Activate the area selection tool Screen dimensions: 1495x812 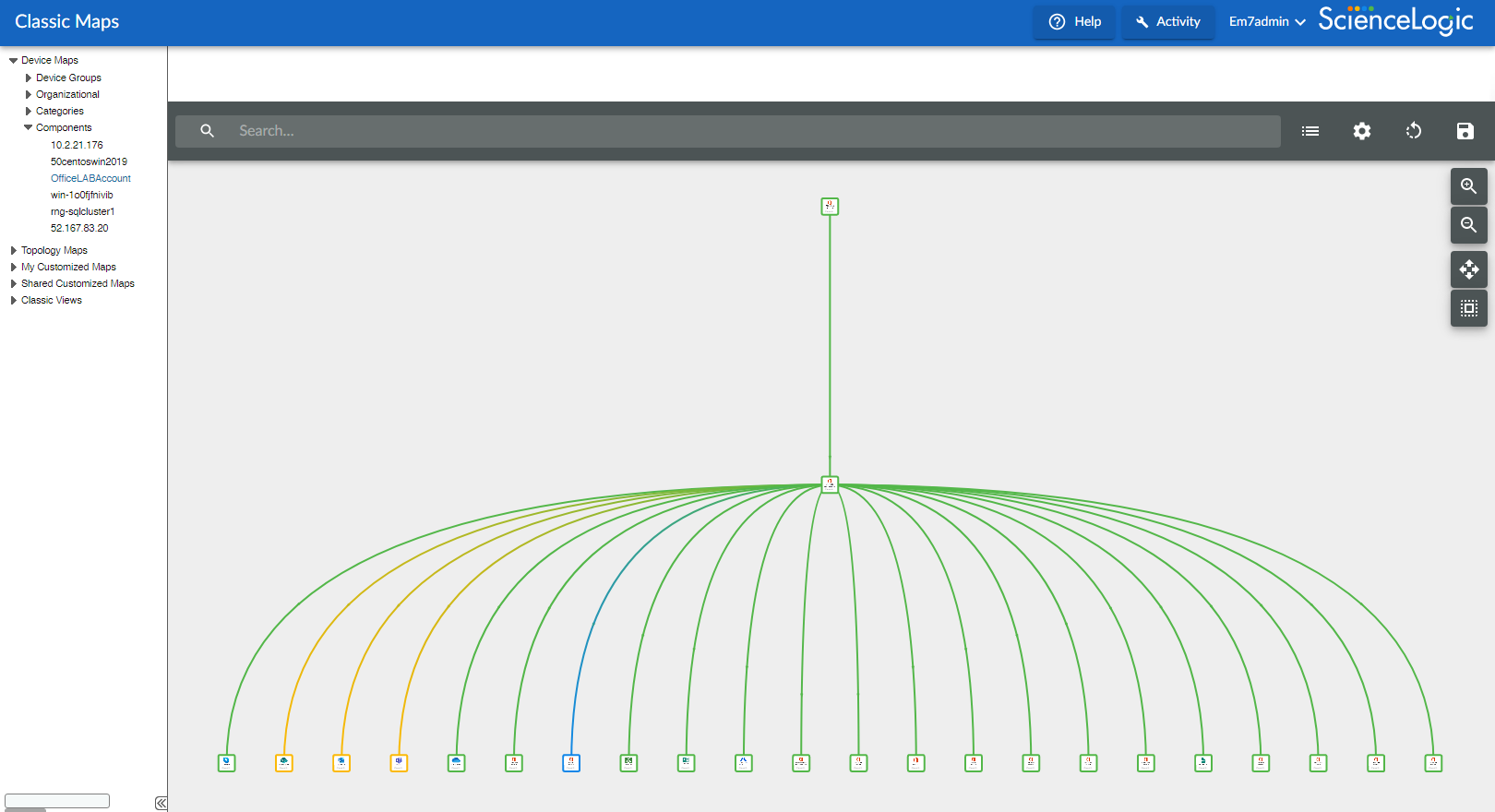[x=1469, y=308]
